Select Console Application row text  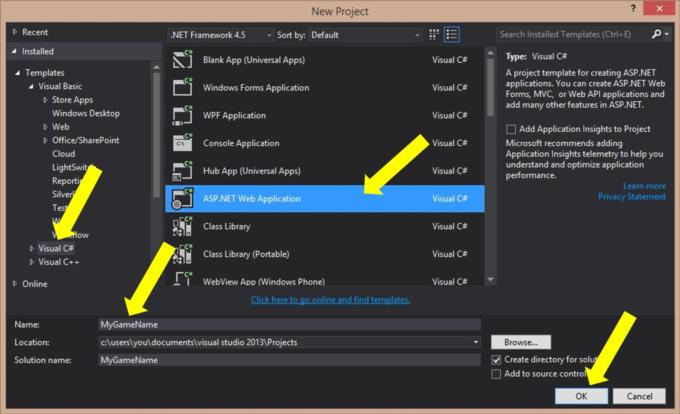[x=241, y=143]
